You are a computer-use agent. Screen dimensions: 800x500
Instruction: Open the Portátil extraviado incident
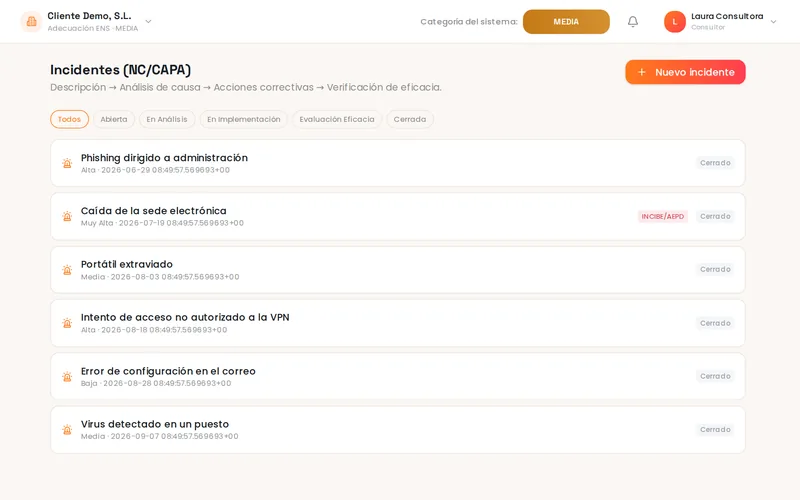397,270
